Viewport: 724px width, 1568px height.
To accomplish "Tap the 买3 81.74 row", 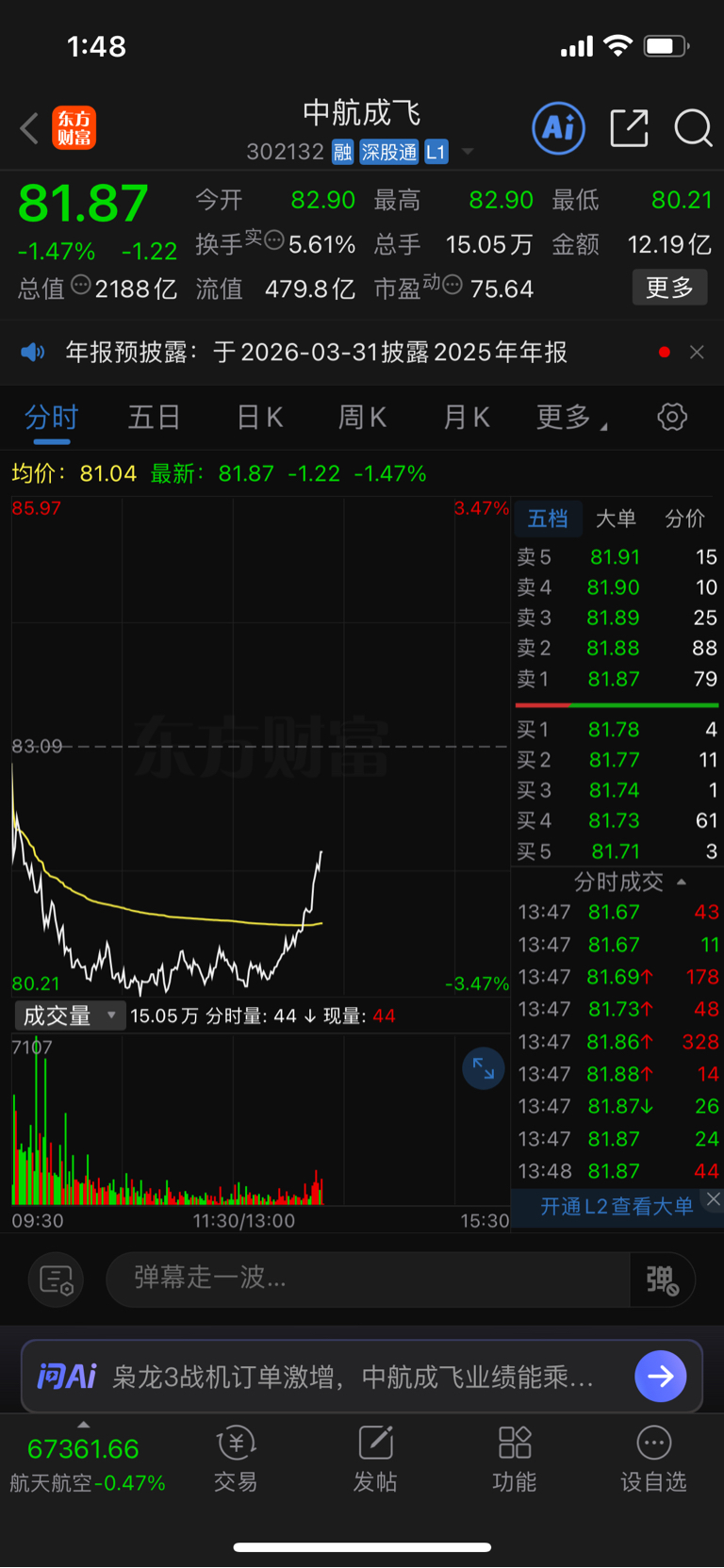I will 617,790.
